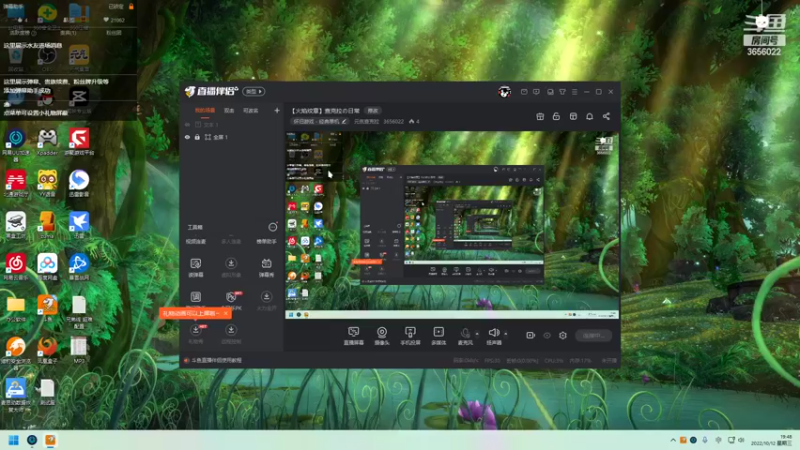Open the round blue app in the taskbar
Image resolution: width=800 pixels, height=450 pixels.
32,440
